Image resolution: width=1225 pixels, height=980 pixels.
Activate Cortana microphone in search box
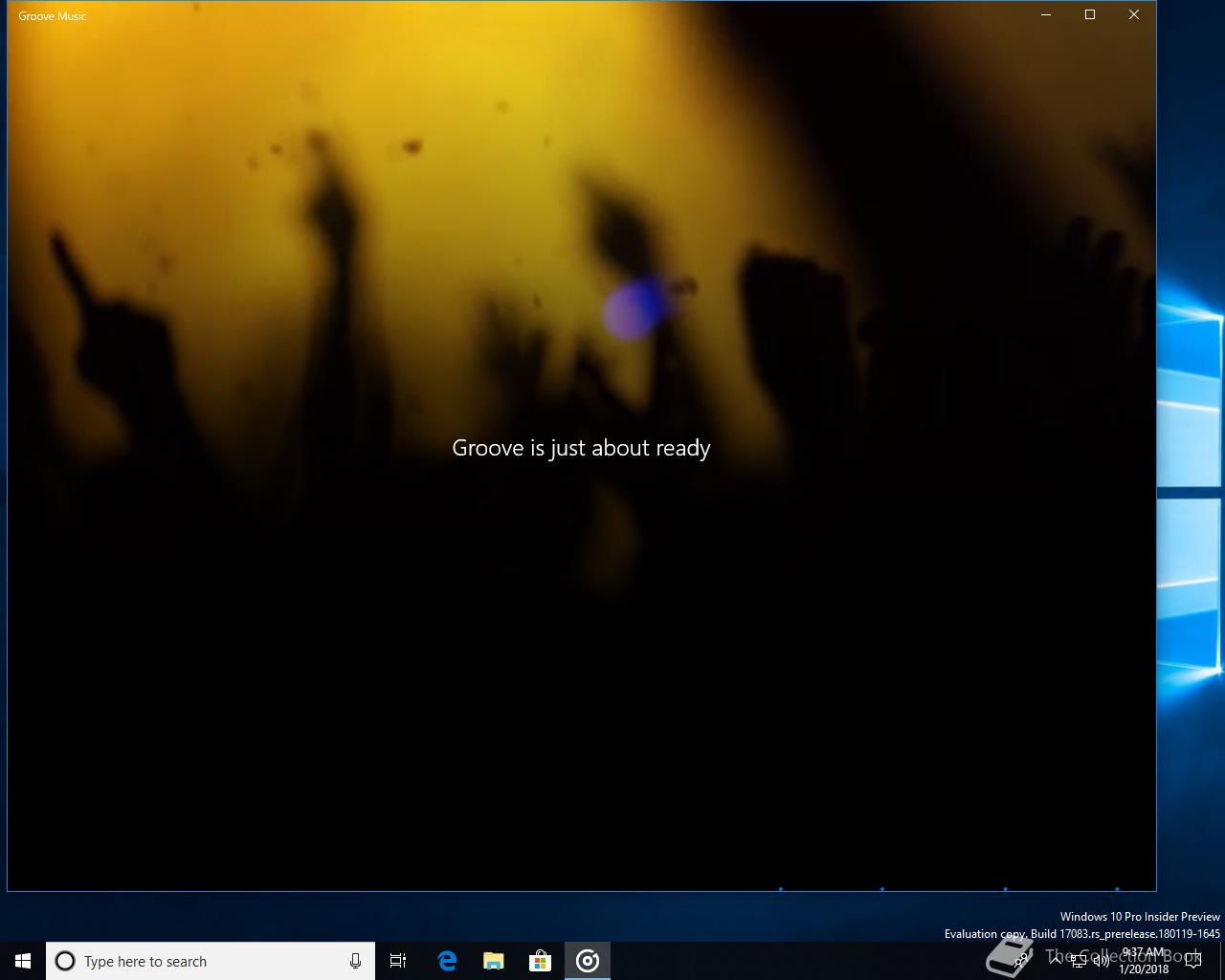[355, 961]
